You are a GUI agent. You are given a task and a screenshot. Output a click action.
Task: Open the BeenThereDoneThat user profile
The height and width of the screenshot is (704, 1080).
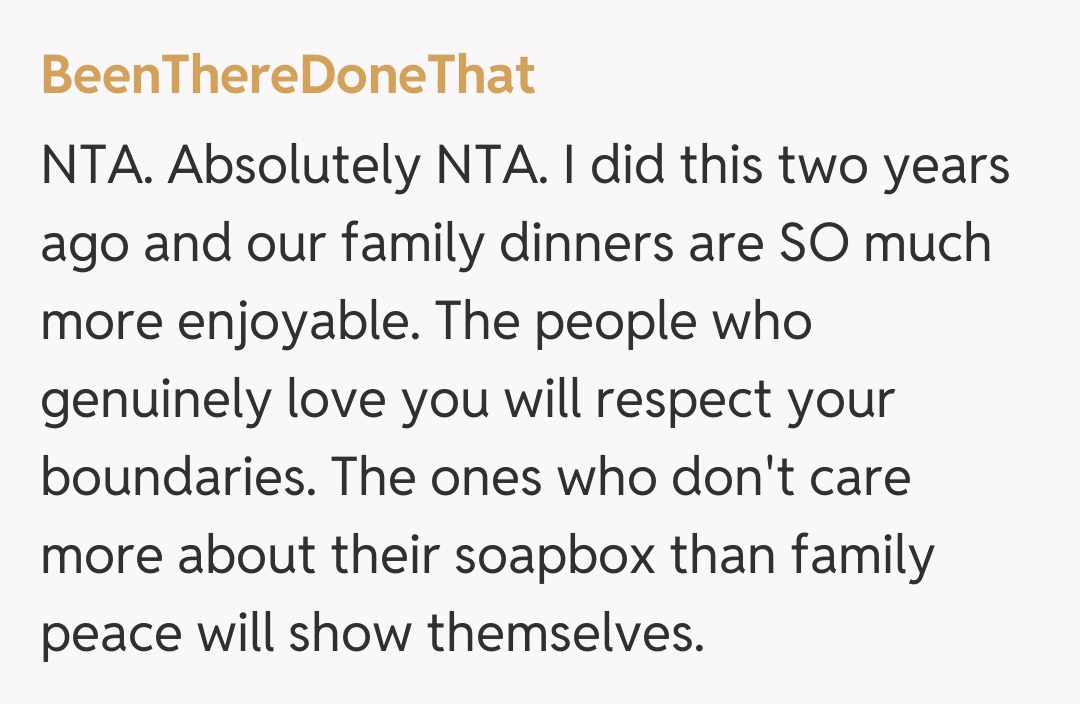(288, 75)
